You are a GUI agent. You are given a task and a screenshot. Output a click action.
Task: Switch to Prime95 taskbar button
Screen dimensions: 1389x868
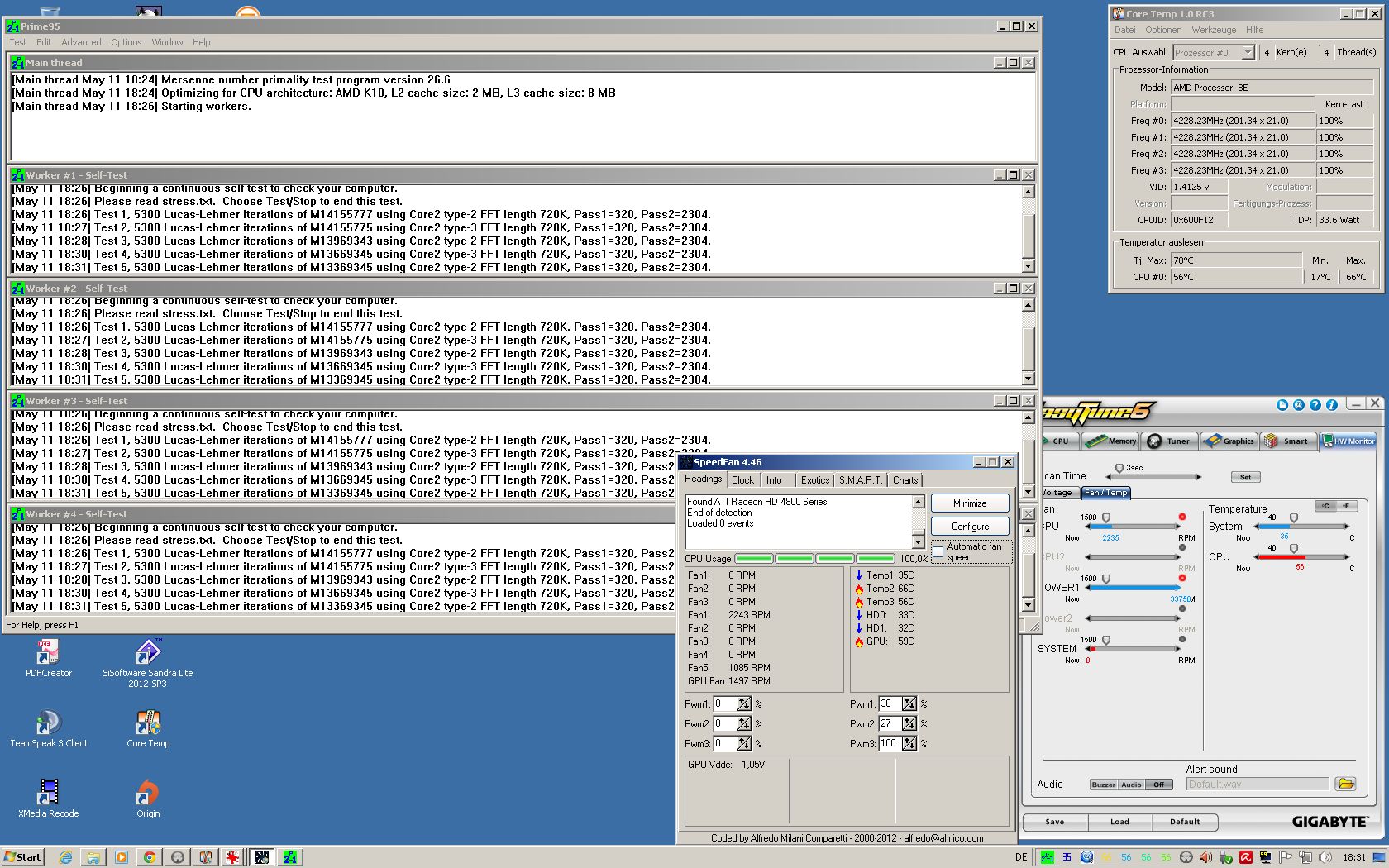click(x=289, y=857)
